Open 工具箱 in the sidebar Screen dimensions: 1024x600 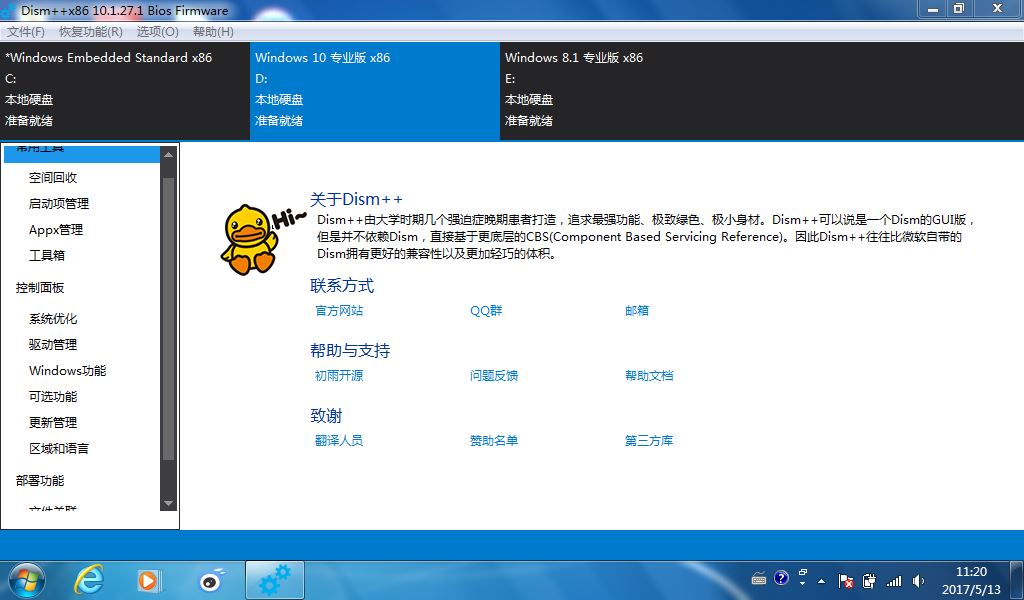(47, 255)
